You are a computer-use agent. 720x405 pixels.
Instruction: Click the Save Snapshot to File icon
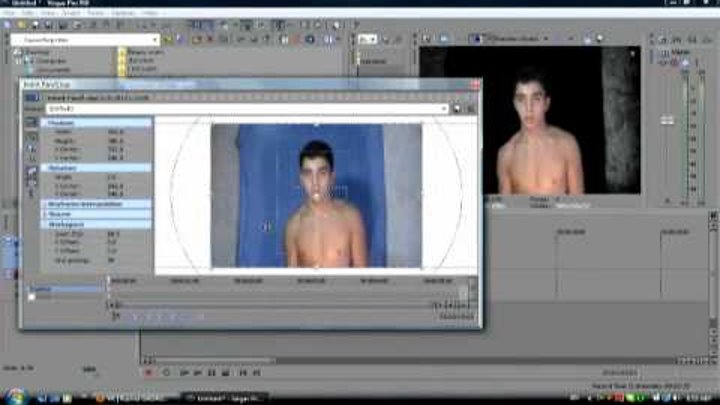600,39
